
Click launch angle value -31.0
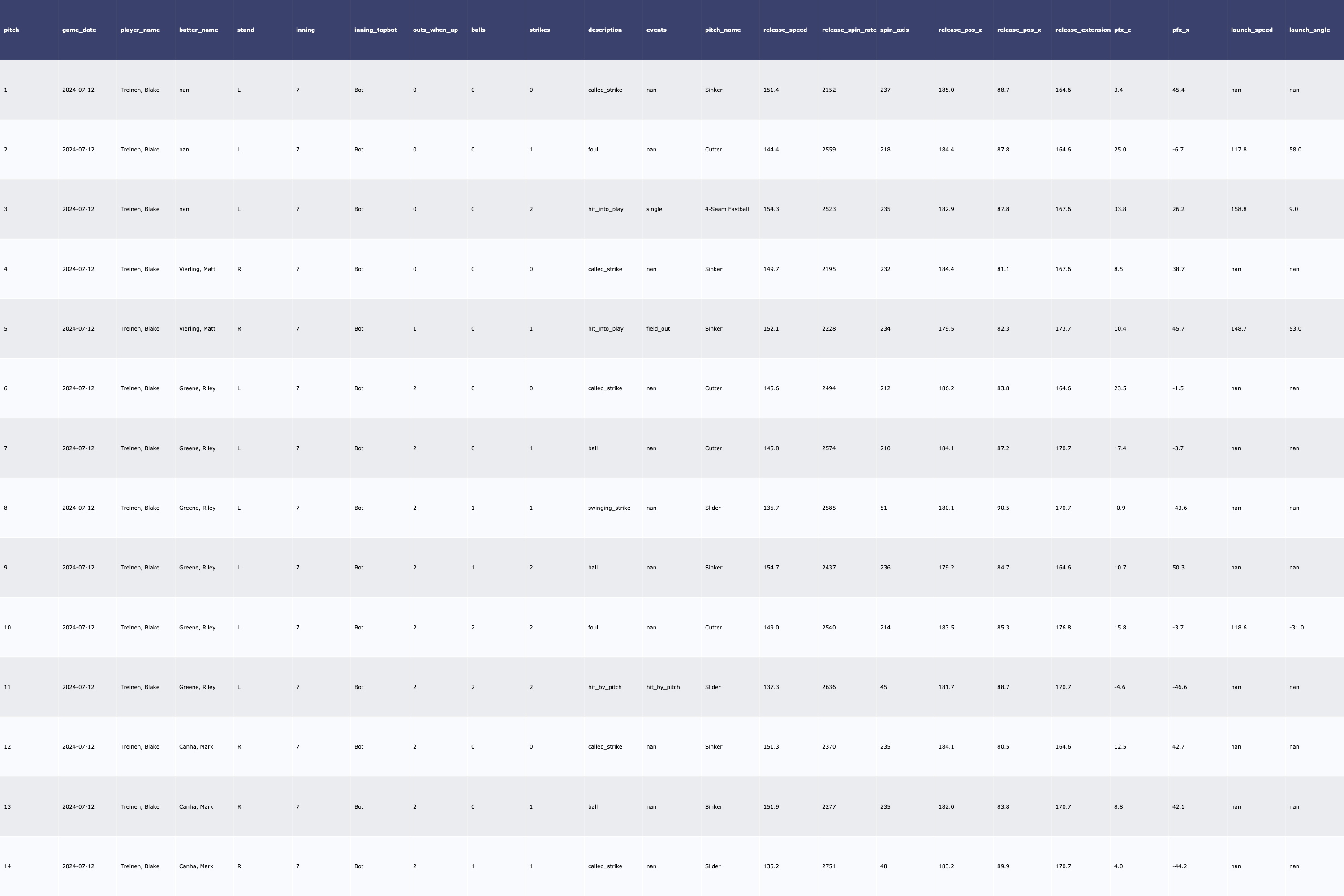coord(1296,628)
